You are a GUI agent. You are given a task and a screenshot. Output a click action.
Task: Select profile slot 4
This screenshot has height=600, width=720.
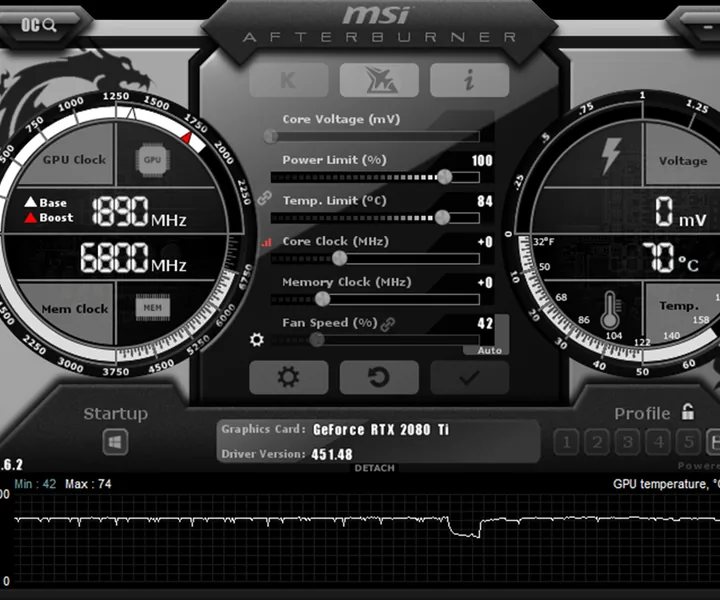658,442
